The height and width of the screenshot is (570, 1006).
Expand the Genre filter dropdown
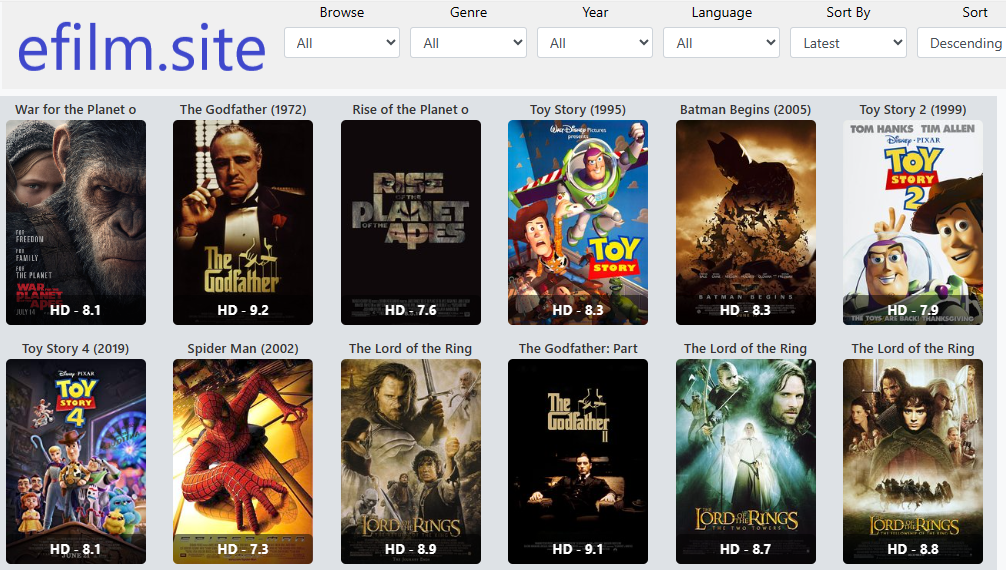(468, 43)
